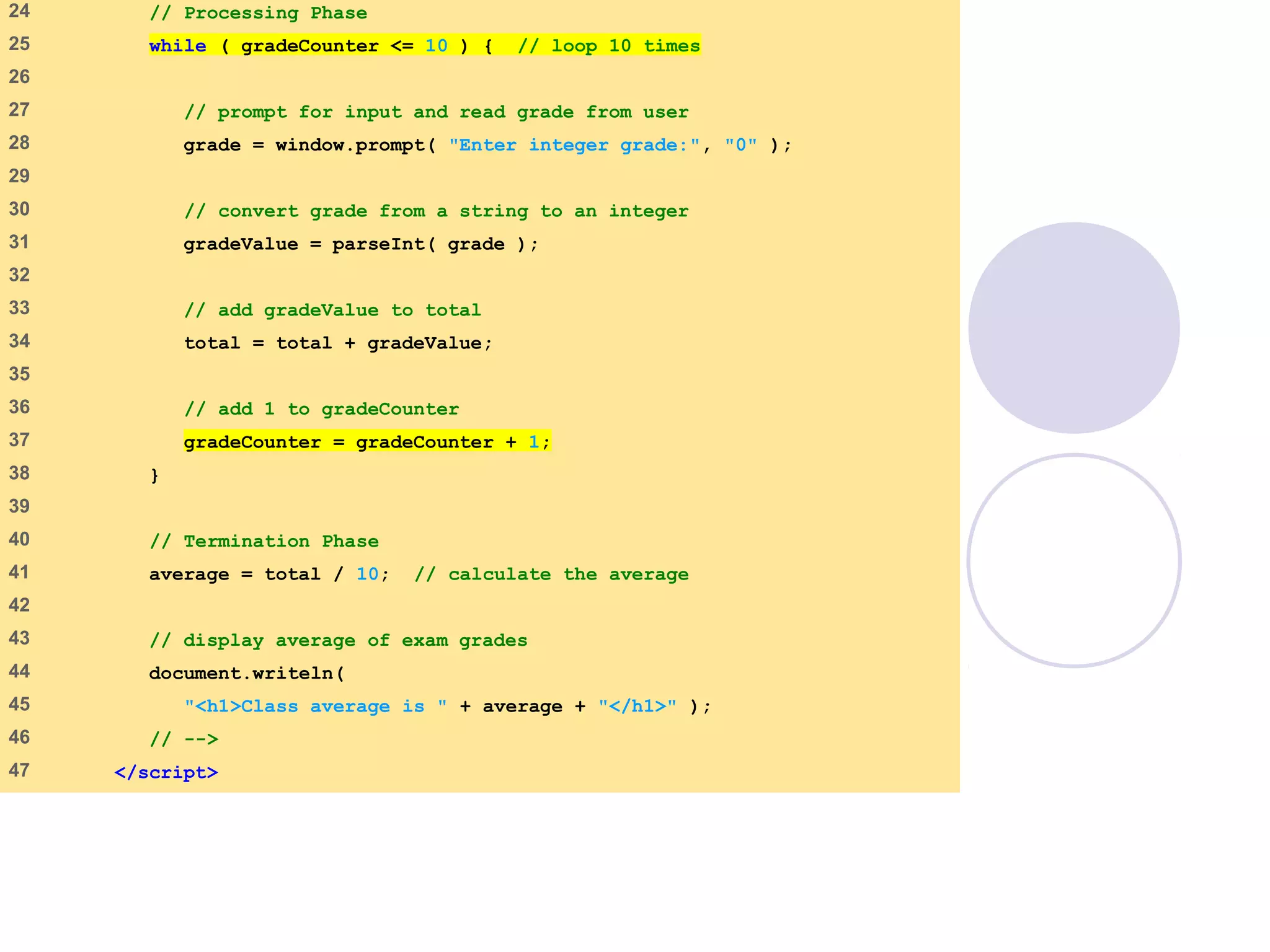The image size is (1270, 952).
Task: Click line number 37
Action: pos(19,440)
